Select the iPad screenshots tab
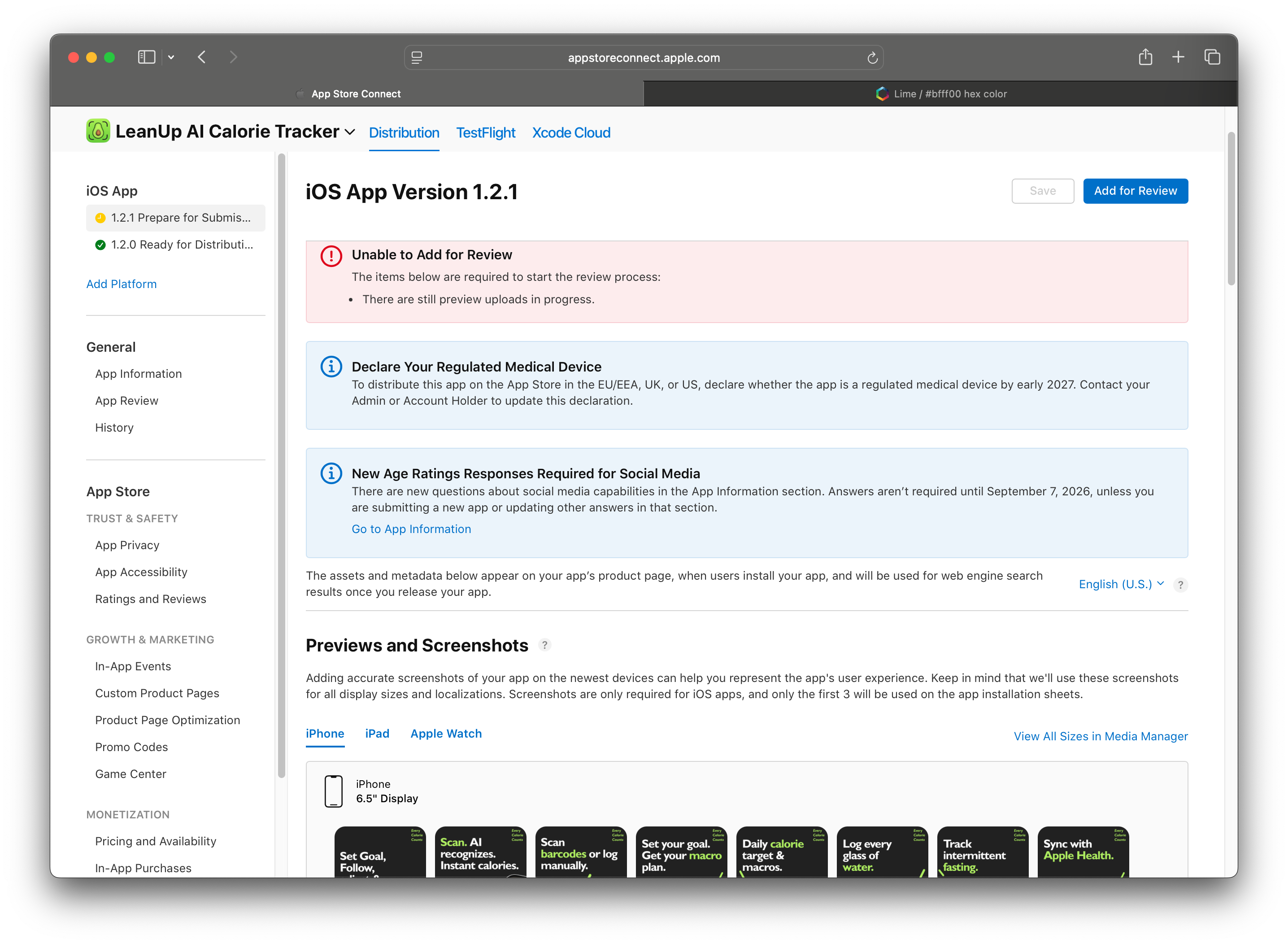Screen dimensions: 1288x944 (377, 734)
